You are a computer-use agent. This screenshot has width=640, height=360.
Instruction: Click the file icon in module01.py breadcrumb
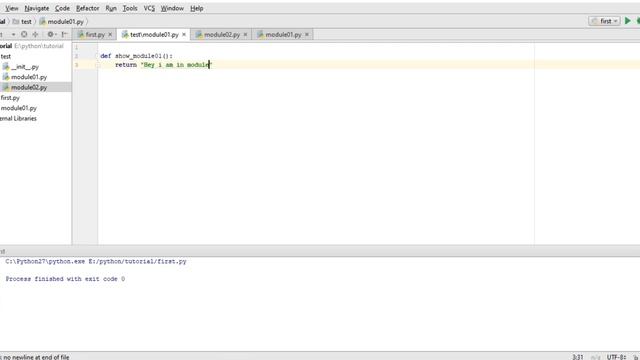pyautogui.click(x=42, y=22)
